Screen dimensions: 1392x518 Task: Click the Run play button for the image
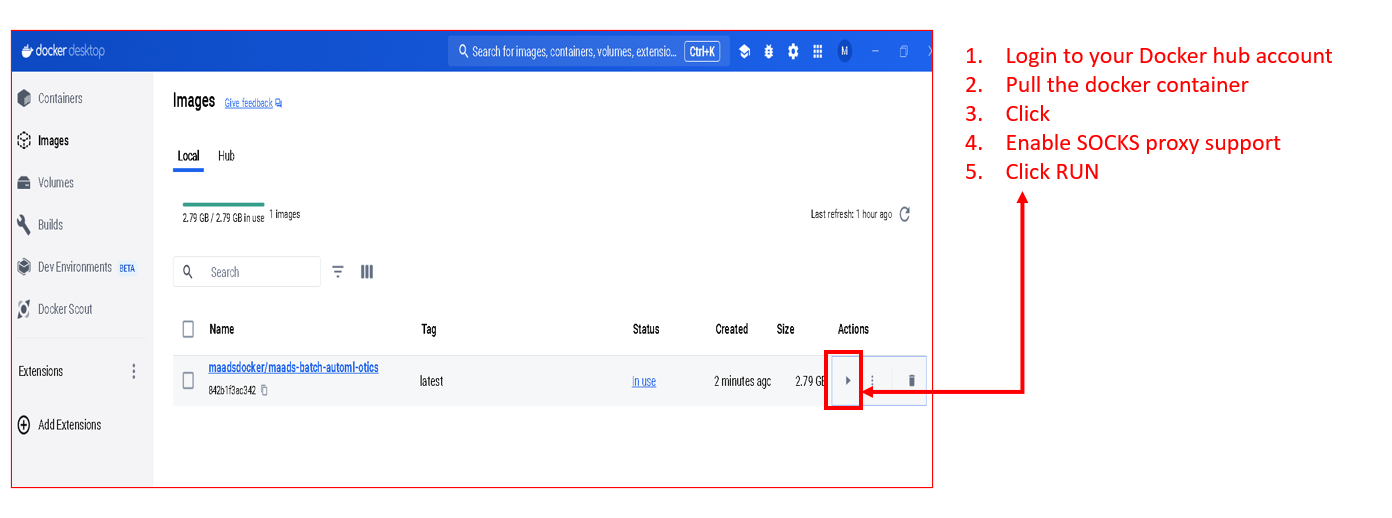pos(848,381)
